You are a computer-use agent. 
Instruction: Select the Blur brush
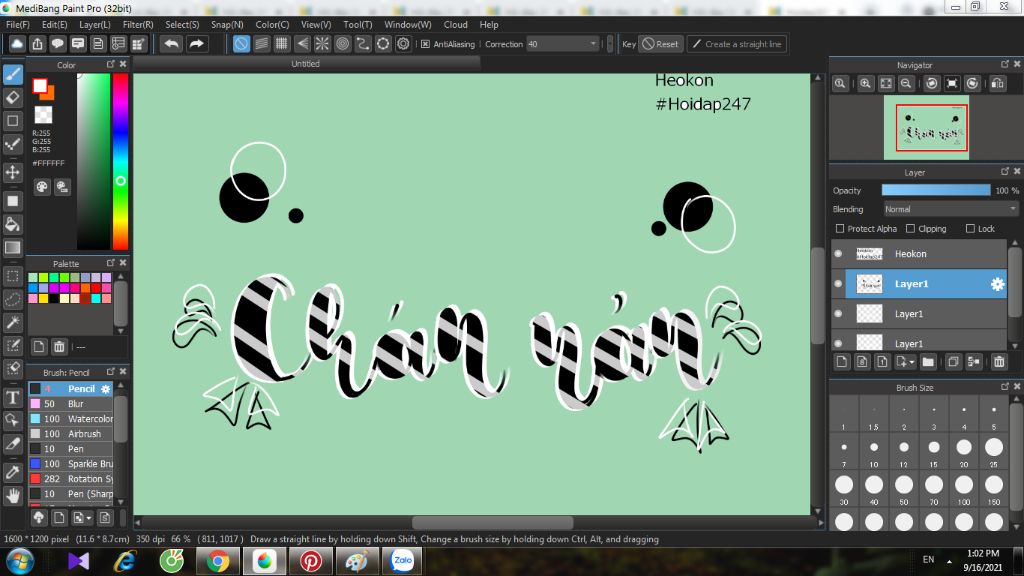[71, 404]
